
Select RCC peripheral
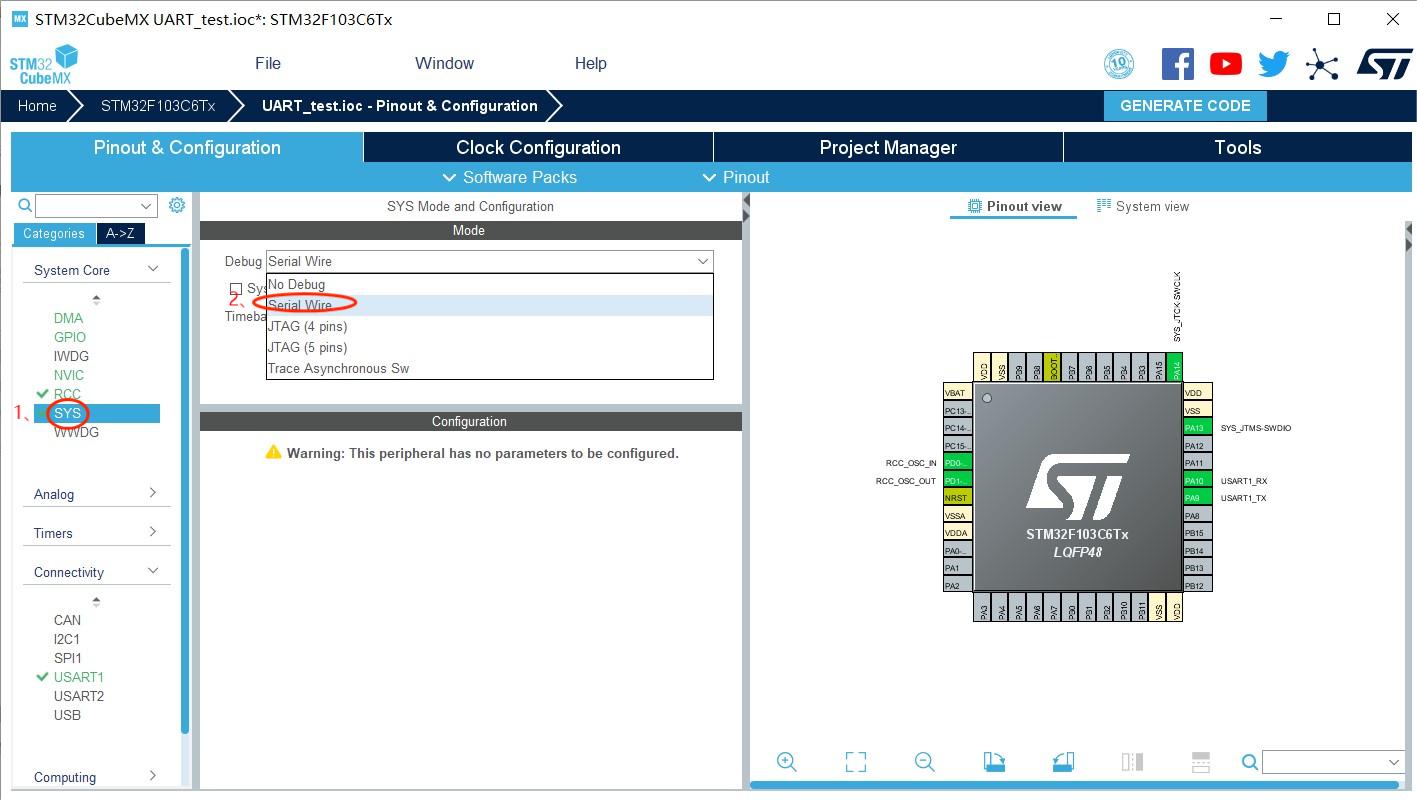(x=67, y=394)
